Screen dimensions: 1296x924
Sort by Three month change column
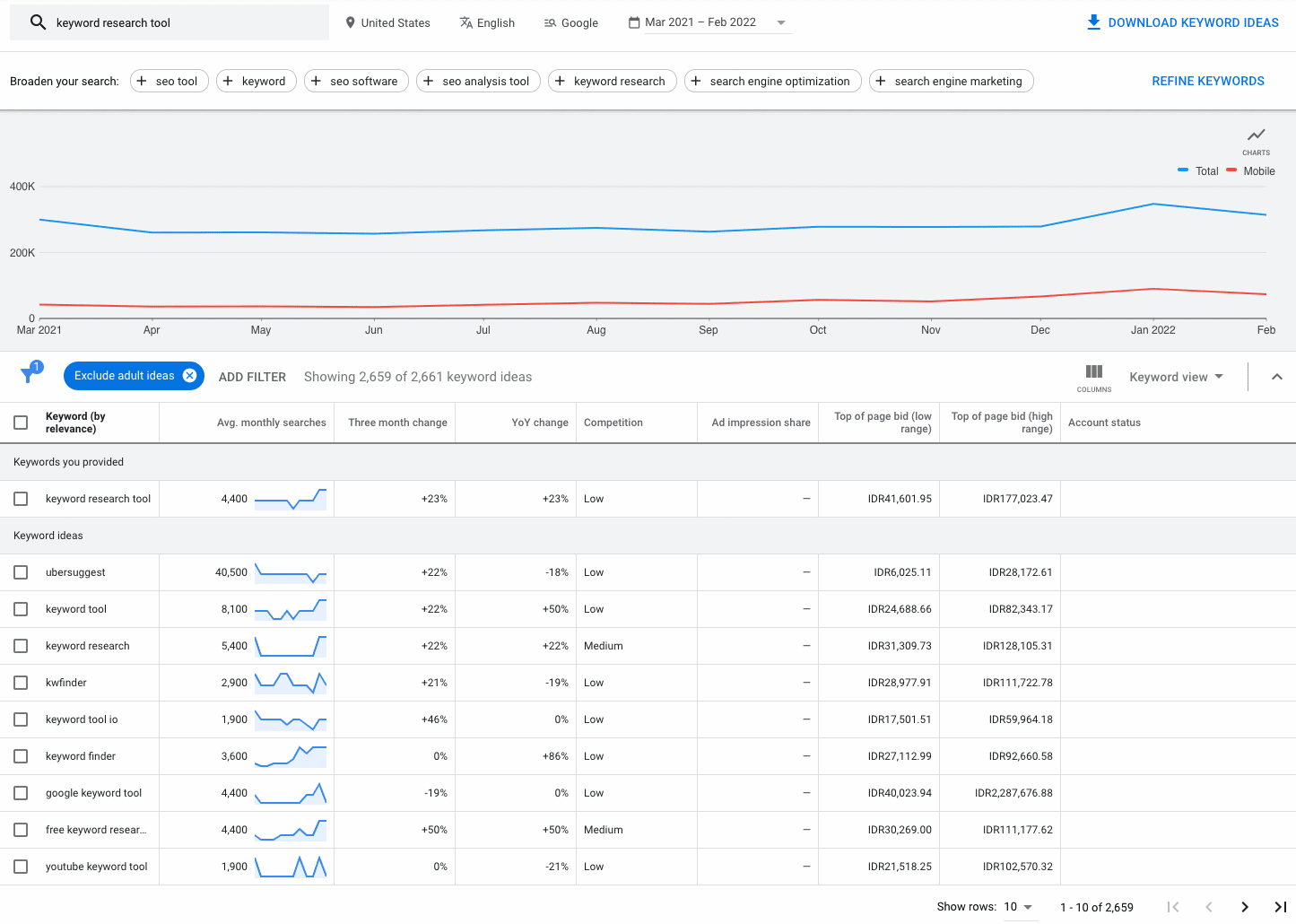(x=398, y=423)
